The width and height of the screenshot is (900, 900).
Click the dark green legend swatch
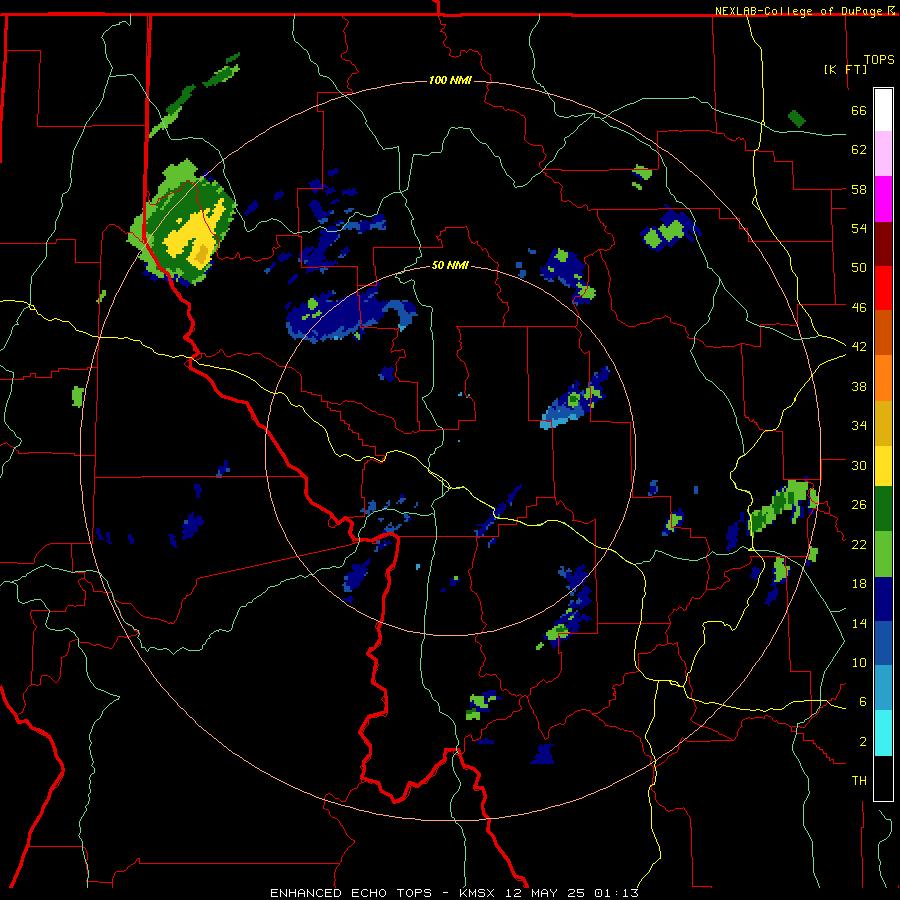tap(883, 509)
